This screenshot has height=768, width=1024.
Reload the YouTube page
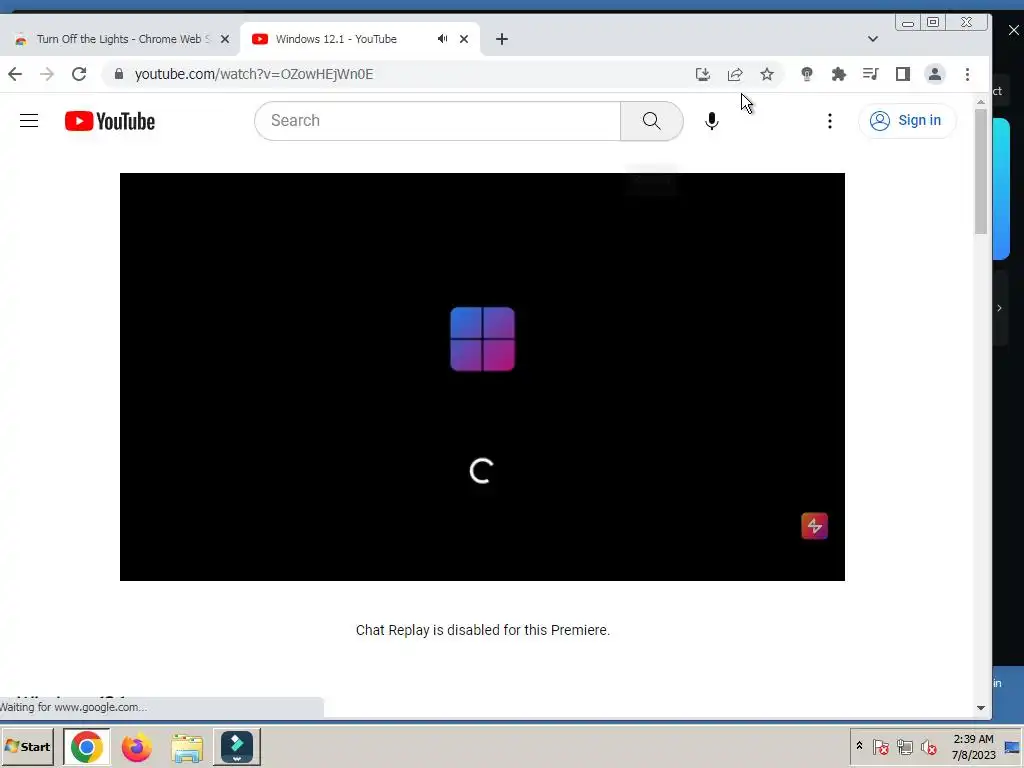coord(79,74)
